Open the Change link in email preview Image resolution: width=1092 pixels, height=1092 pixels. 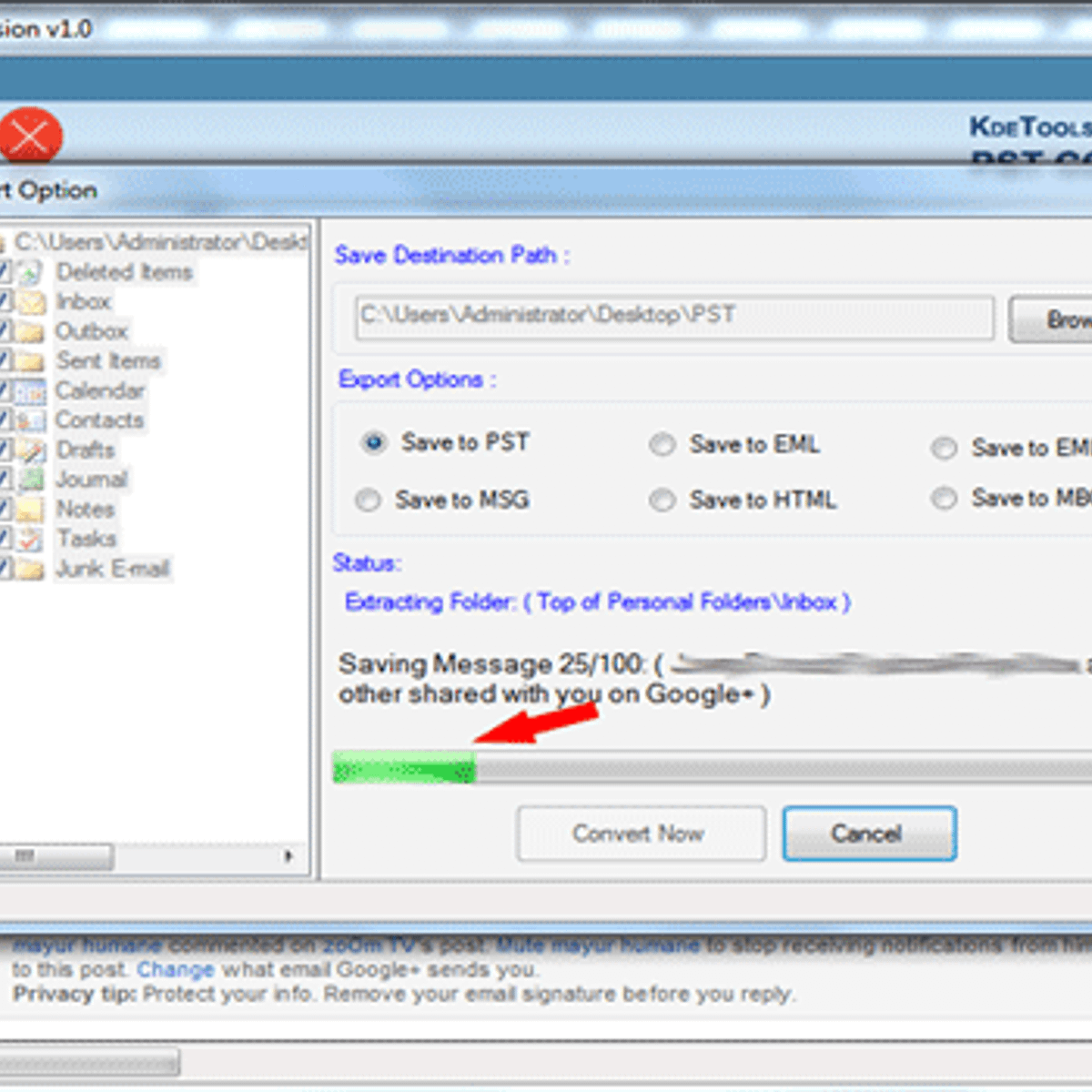175,970
